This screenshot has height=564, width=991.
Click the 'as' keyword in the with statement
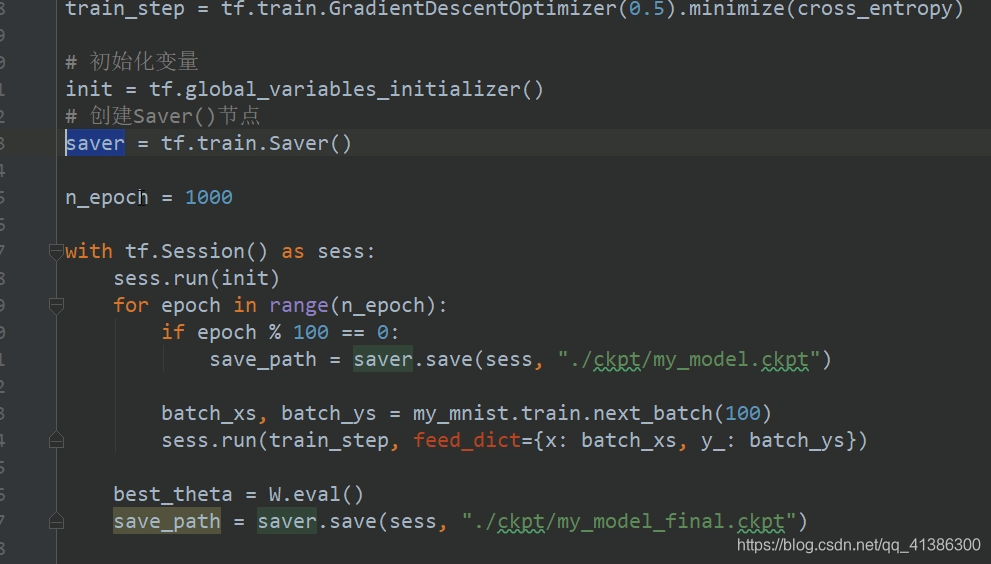[293, 252]
